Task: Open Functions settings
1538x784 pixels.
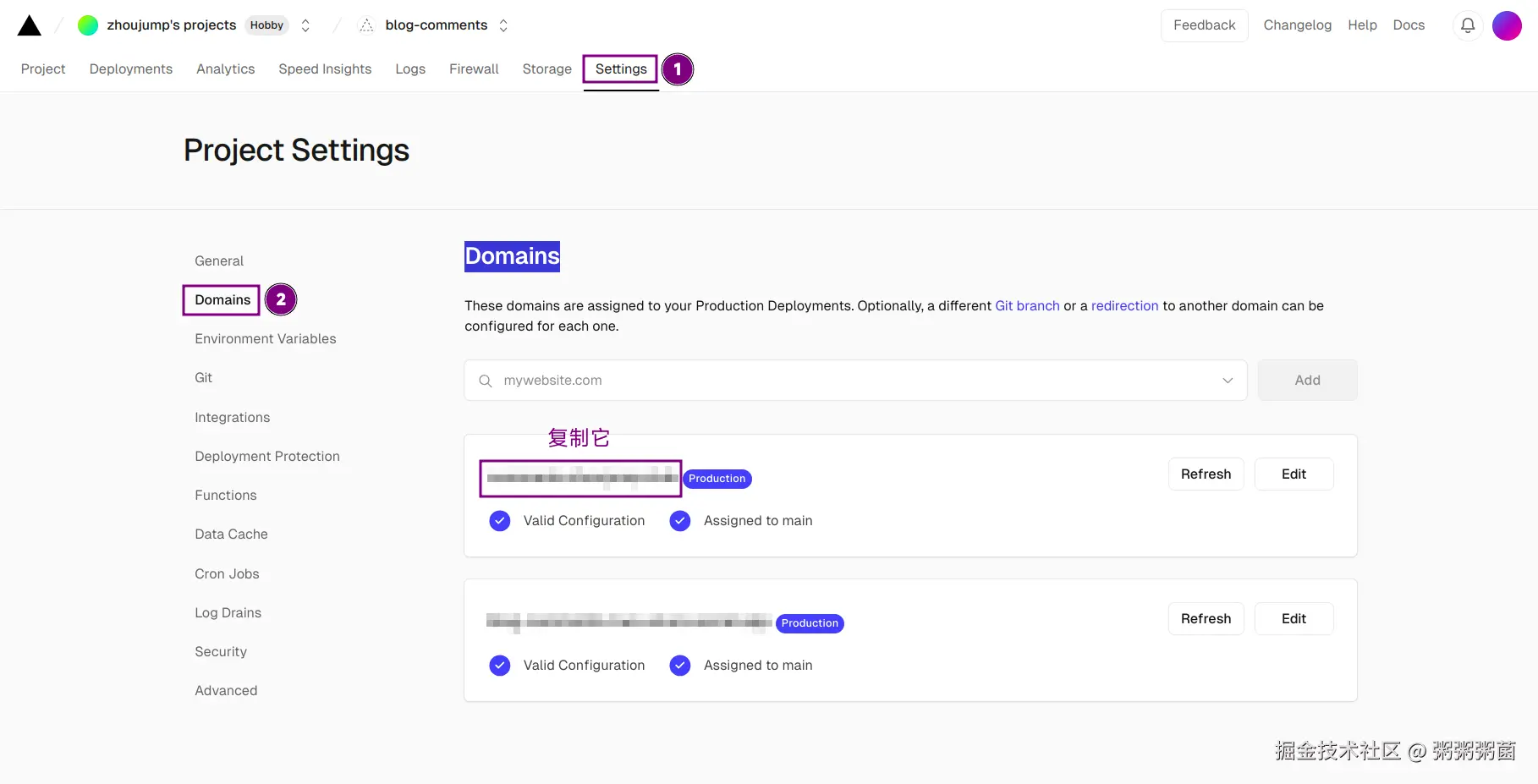Action: coord(226,496)
